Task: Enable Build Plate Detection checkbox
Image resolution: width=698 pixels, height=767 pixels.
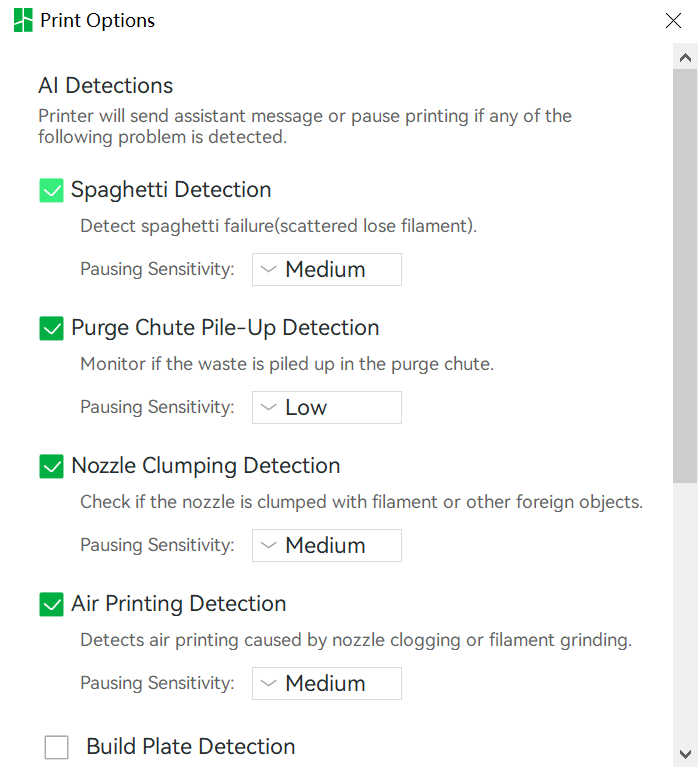Action: coord(56,747)
